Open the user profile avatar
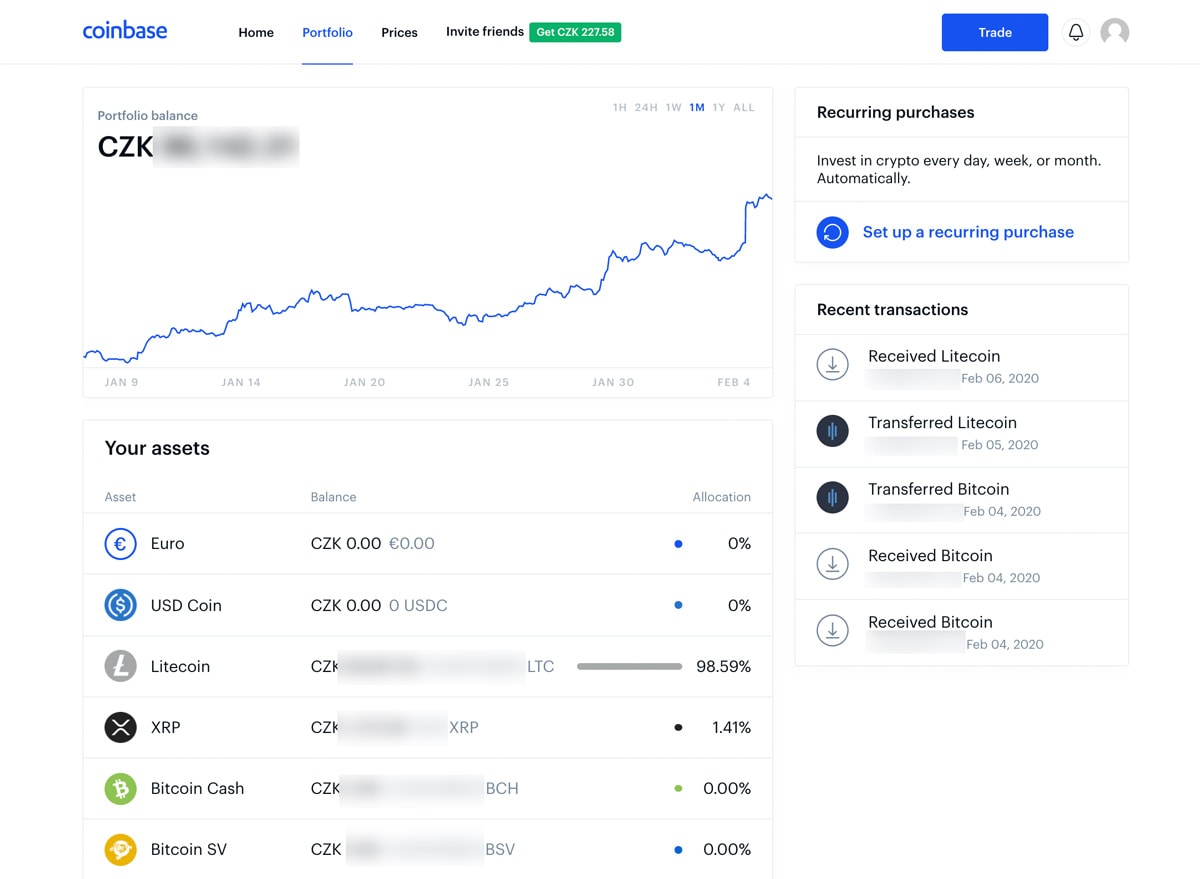Viewport: 1200px width, 879px height. coord(1115,32)
